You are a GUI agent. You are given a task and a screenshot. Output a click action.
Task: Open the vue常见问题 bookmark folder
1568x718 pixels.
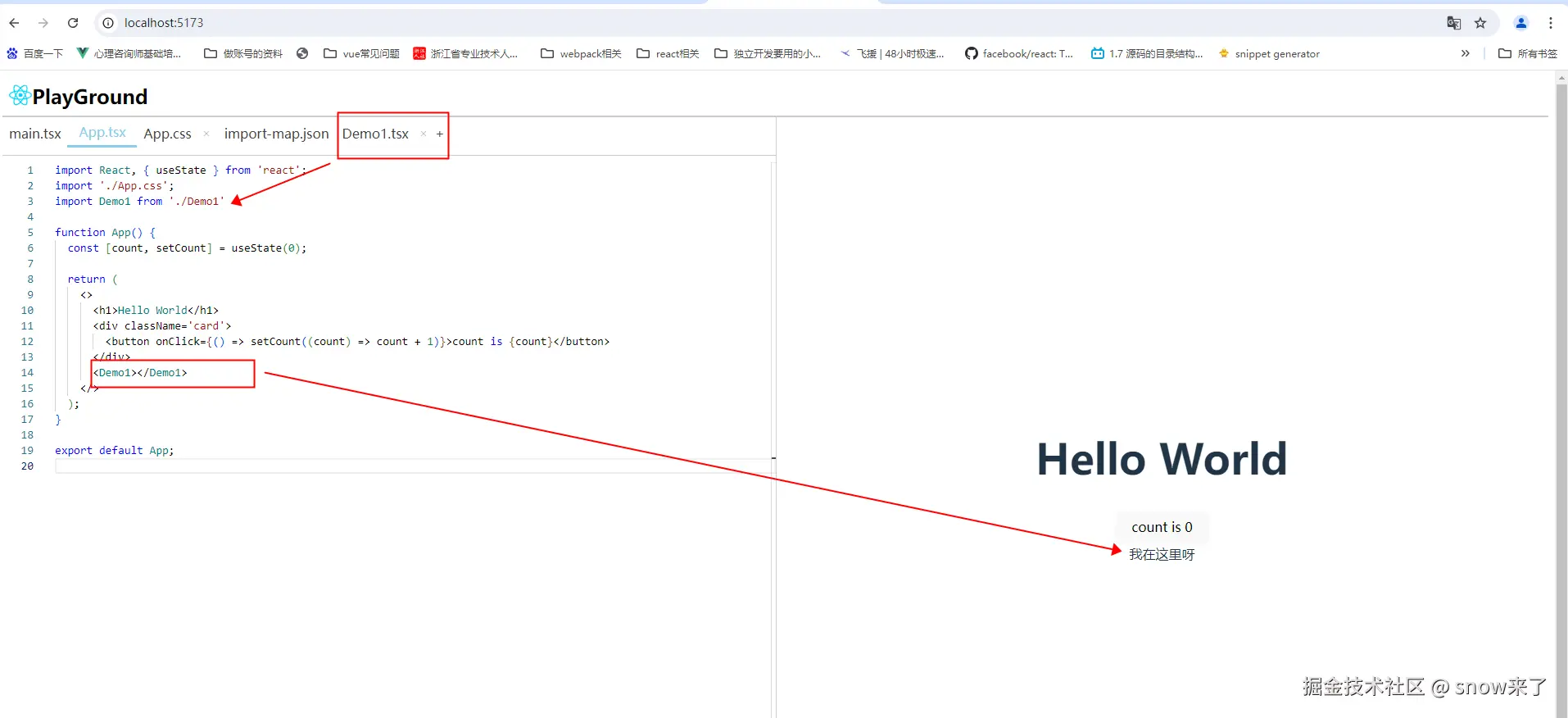361,53
